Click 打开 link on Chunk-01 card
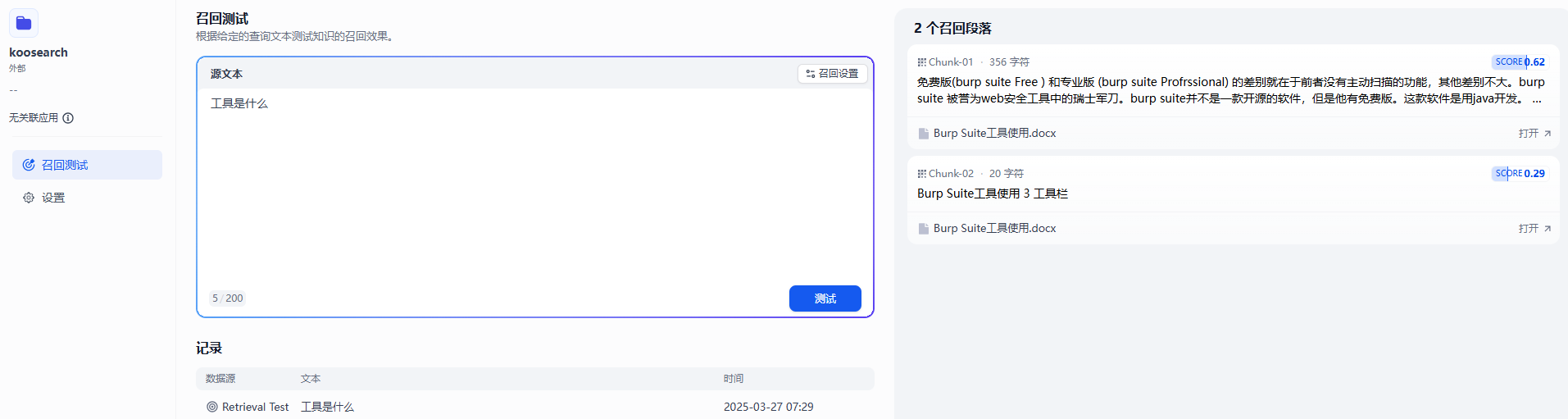 (1534, 133)
